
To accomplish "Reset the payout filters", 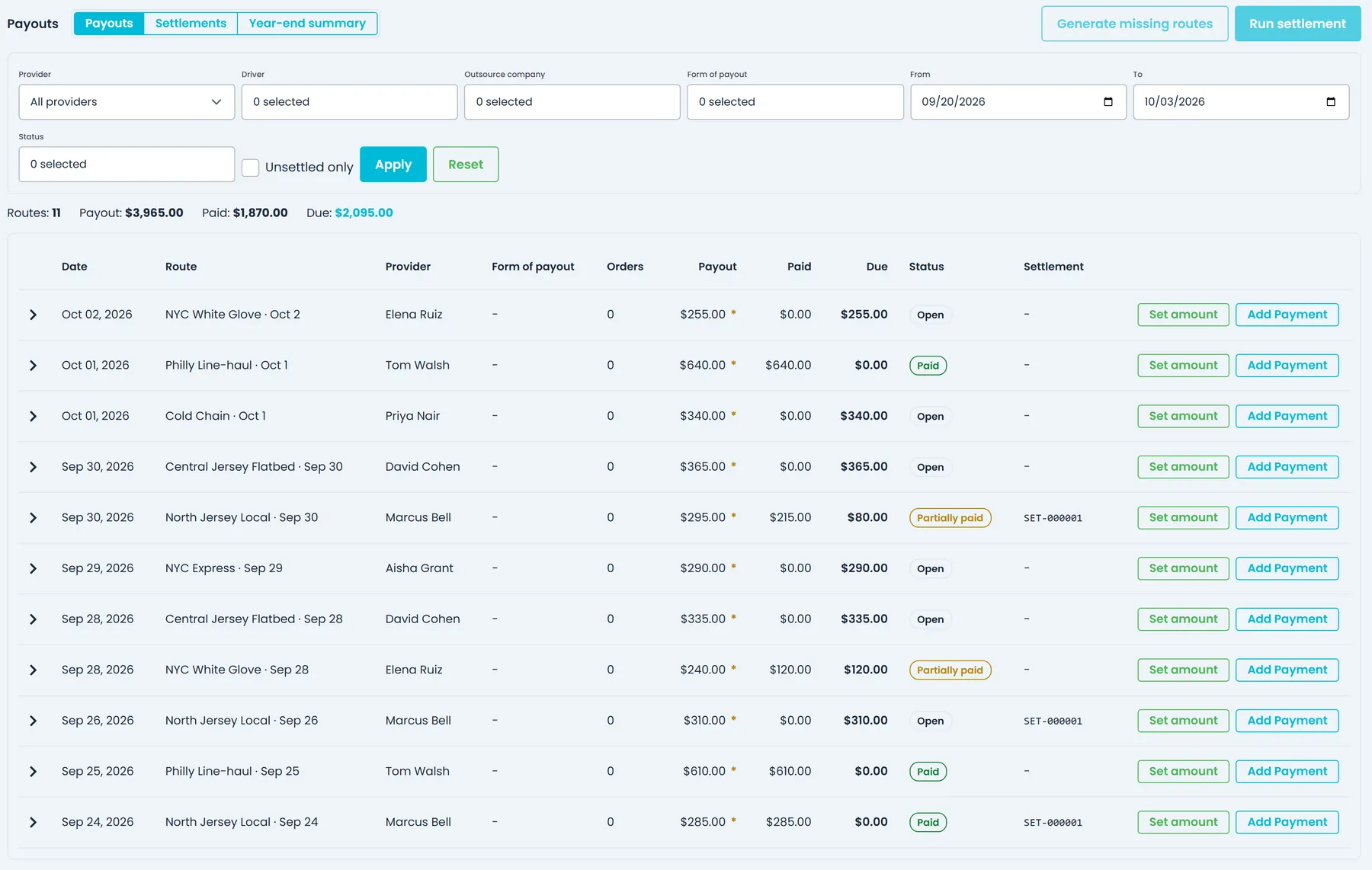I will pyautogui.click(x=466, y=165).
